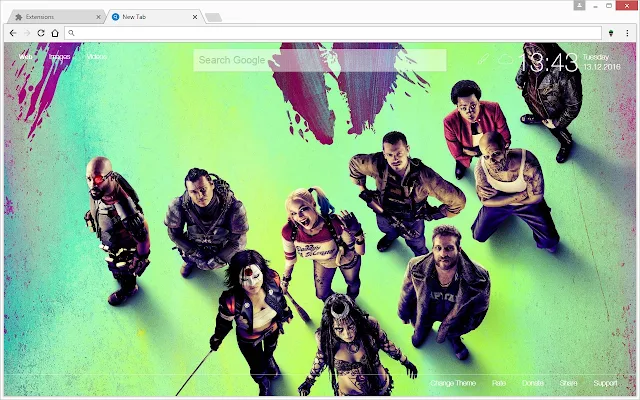Open the weather cloud icon
Screen dimensions: 640x400
coord(505,60)
